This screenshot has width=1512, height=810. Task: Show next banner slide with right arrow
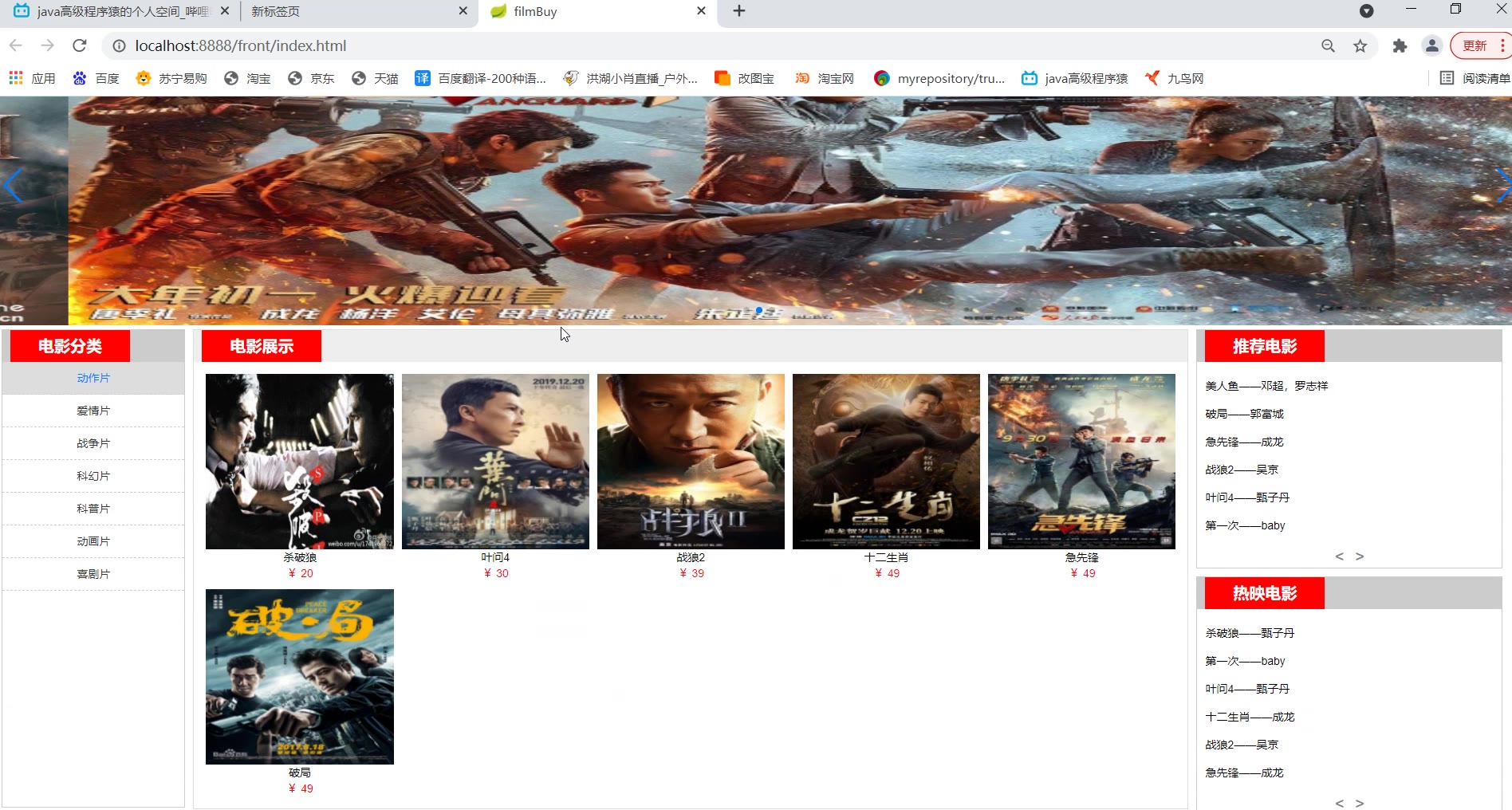(1502, 185)
